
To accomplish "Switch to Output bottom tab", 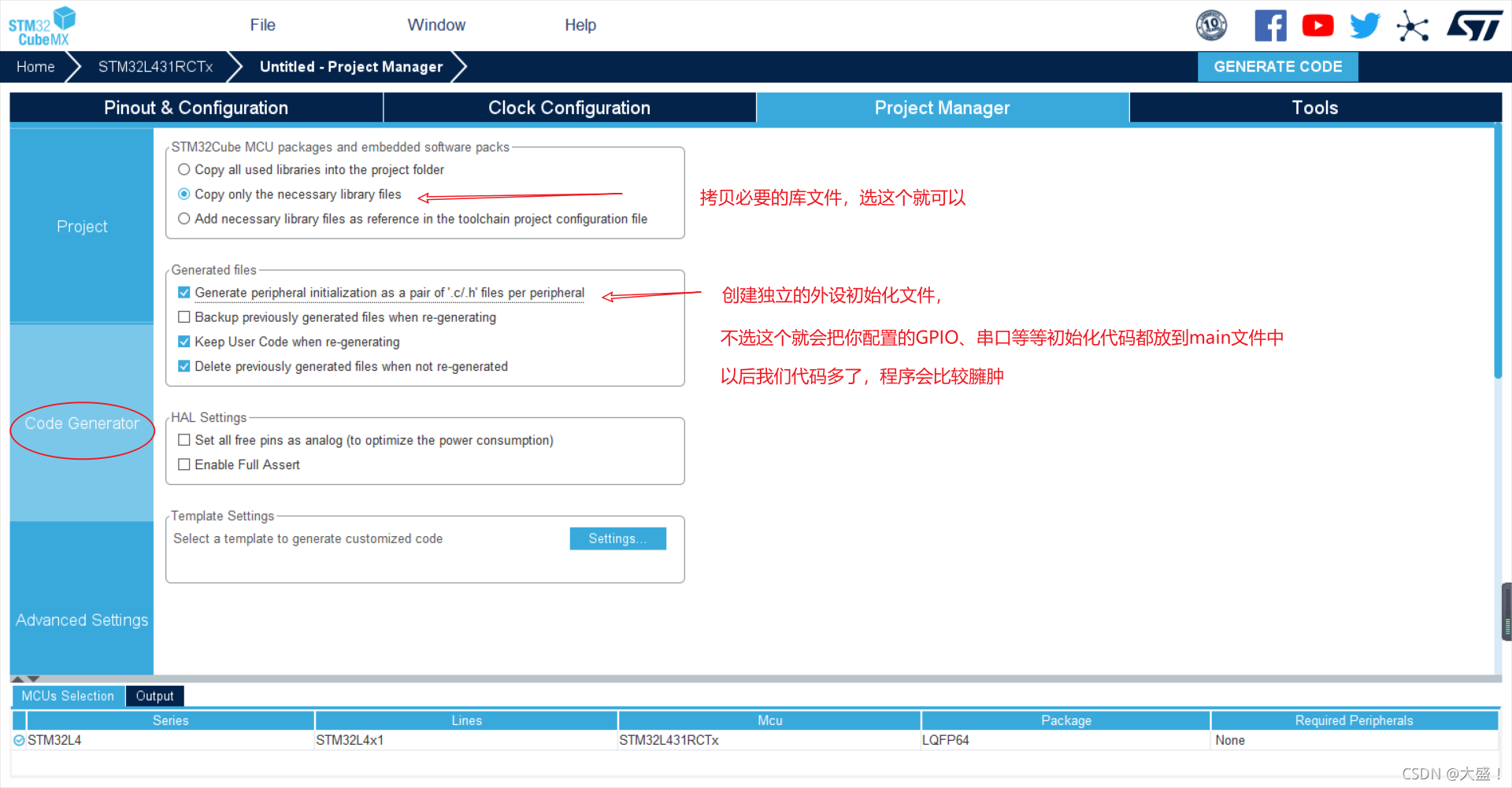I will (x=154, y=696).
